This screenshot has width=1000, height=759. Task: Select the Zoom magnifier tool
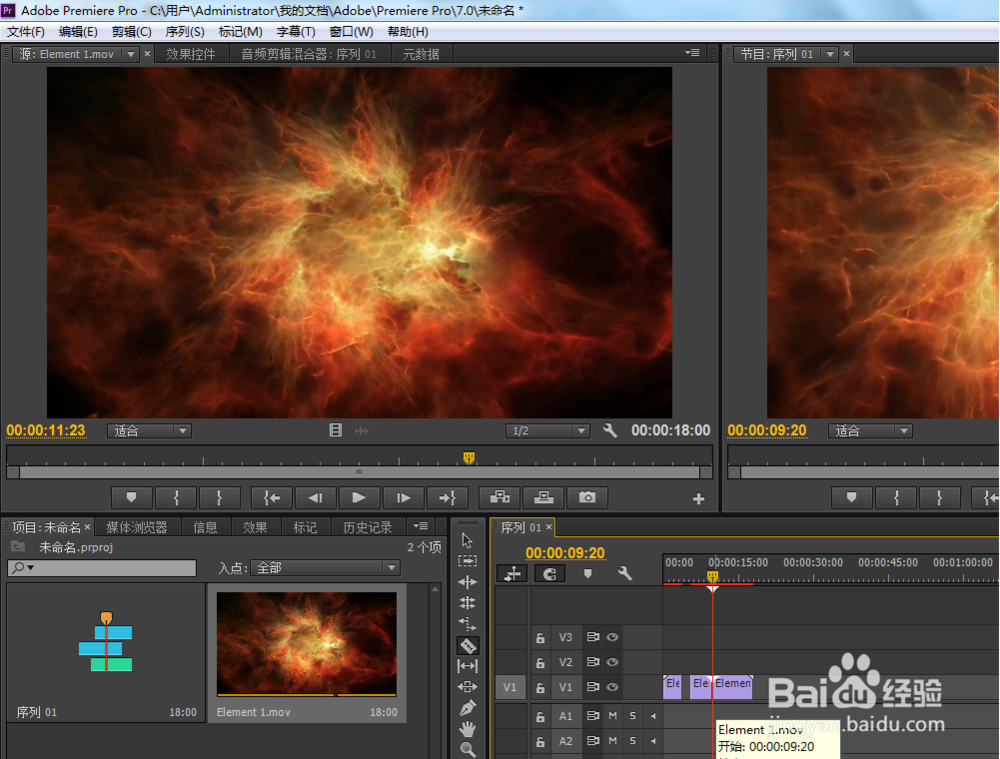467,749
